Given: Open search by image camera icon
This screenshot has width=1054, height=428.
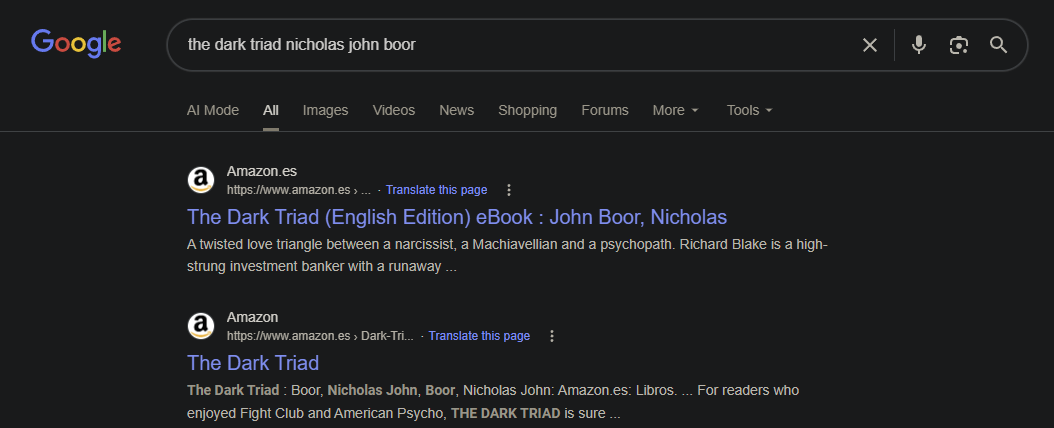Looking at the screenshot, I should click(959, 45).
